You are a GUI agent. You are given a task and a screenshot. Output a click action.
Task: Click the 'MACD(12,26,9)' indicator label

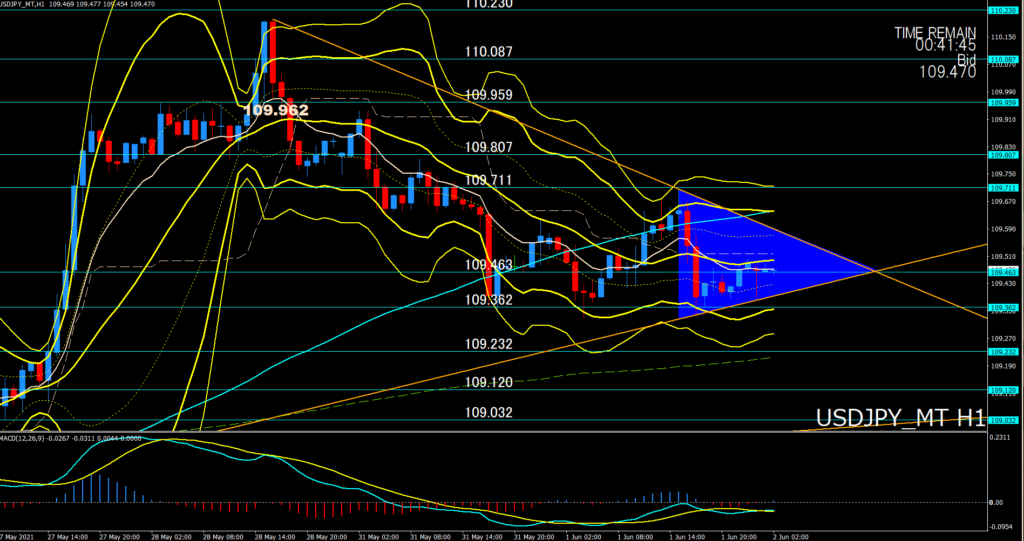point(23,438)
